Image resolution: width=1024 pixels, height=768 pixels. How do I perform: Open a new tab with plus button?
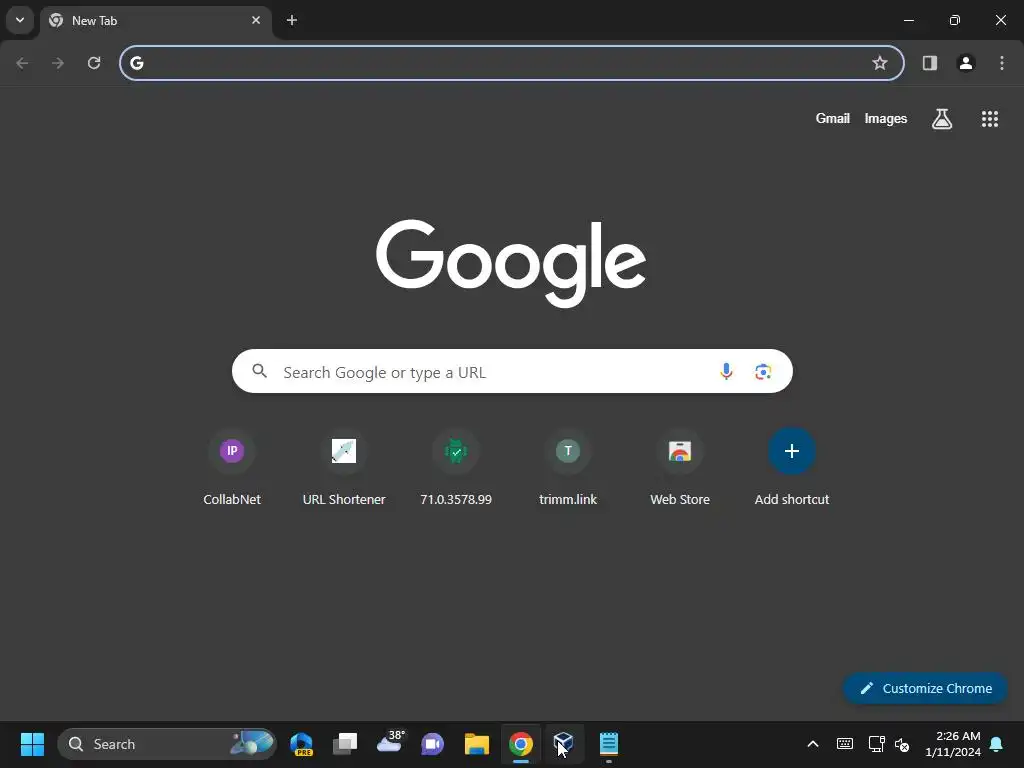[x=292, y=20]
